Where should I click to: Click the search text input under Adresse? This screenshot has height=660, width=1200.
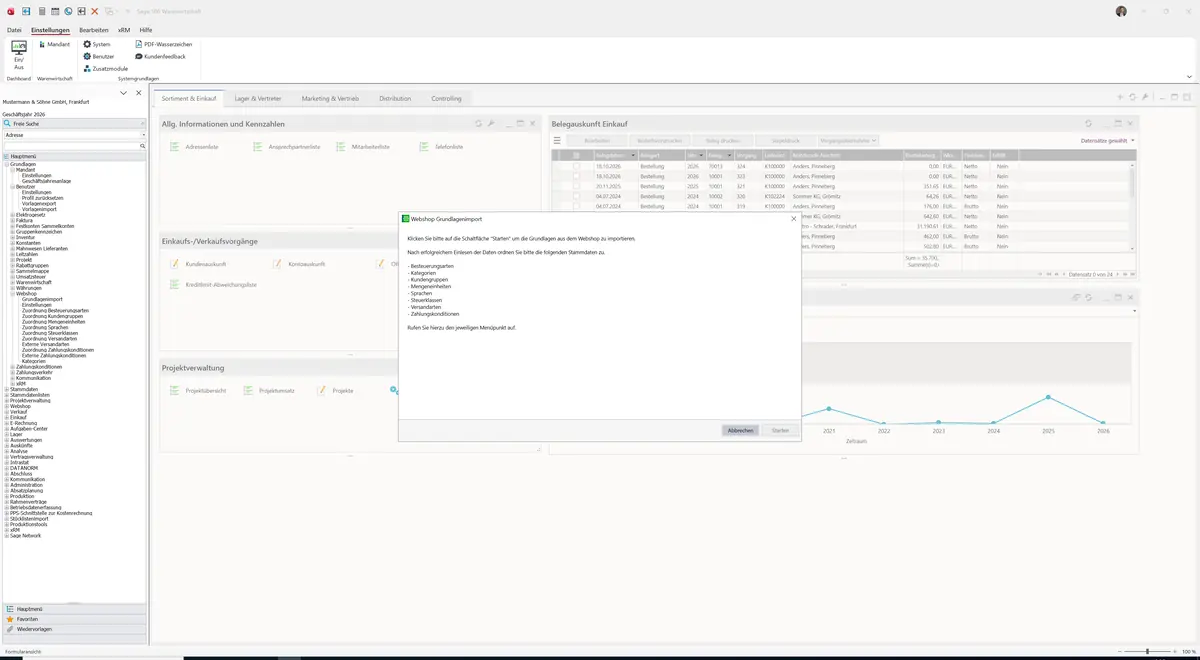(70, 146)
